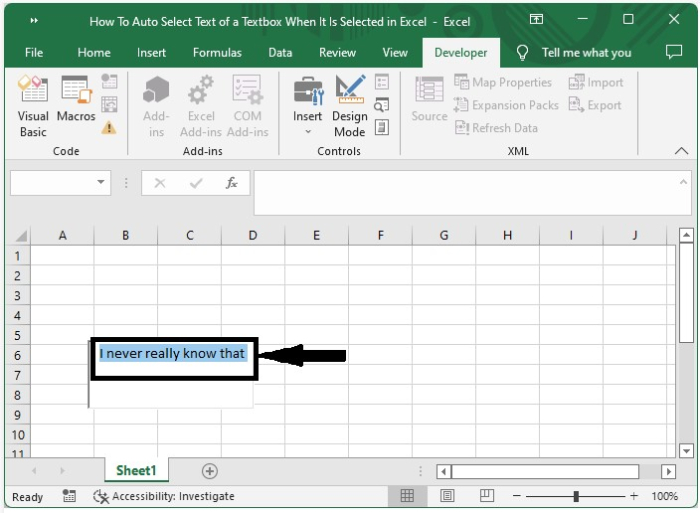The image size is (700, 513).
Task: Switch to the View tab
Action: click(395, 53)
